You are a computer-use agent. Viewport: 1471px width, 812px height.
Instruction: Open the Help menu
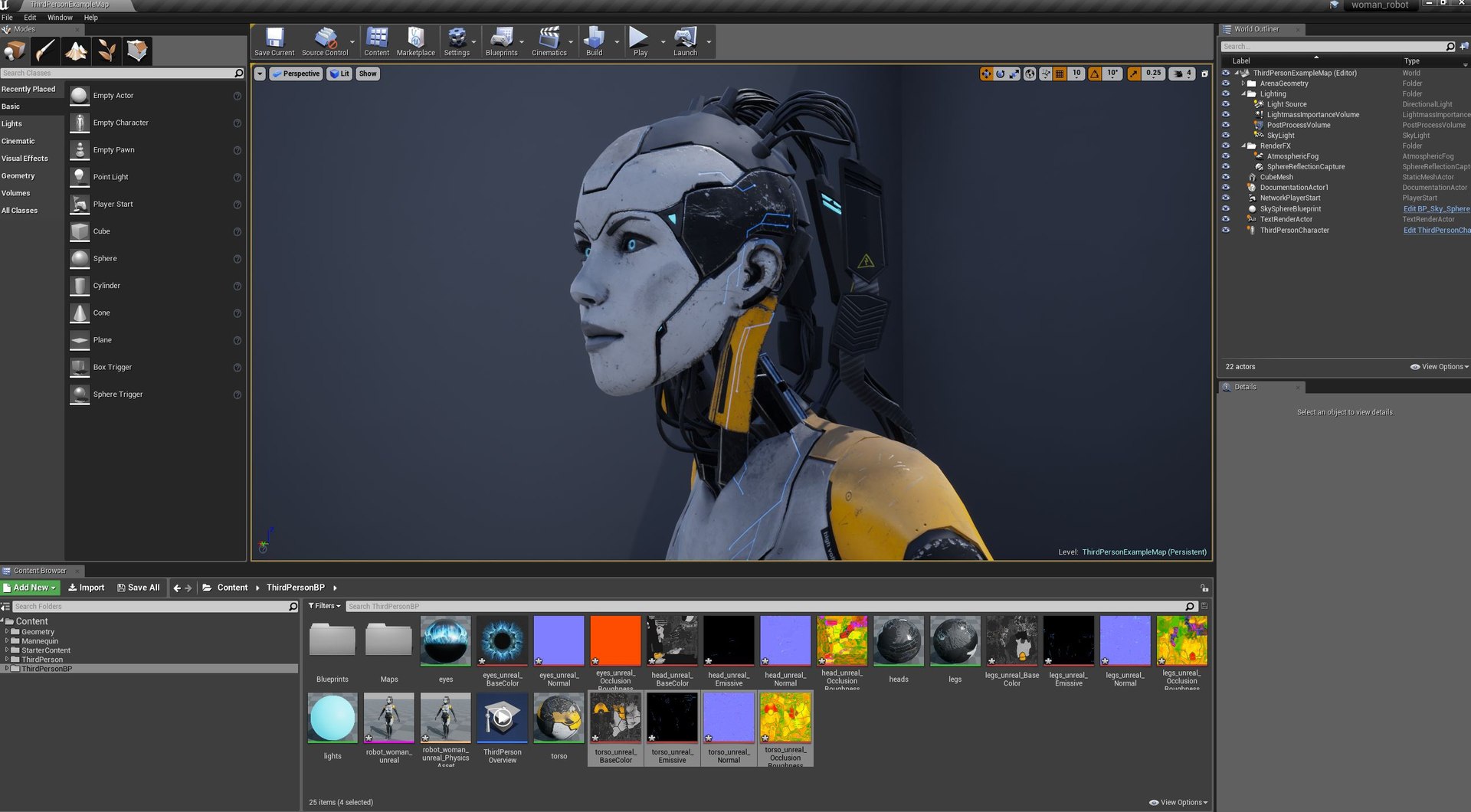coord(90,17)
